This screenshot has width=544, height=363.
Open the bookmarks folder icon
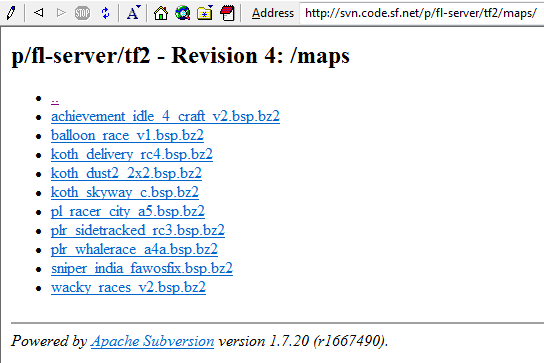205,13
